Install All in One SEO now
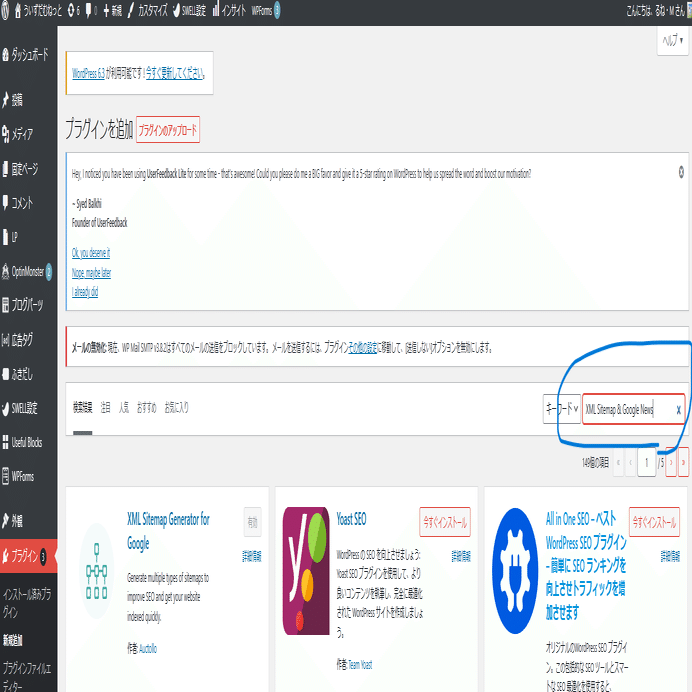This screenshot has width=692, height=692. tap(654, 522)
